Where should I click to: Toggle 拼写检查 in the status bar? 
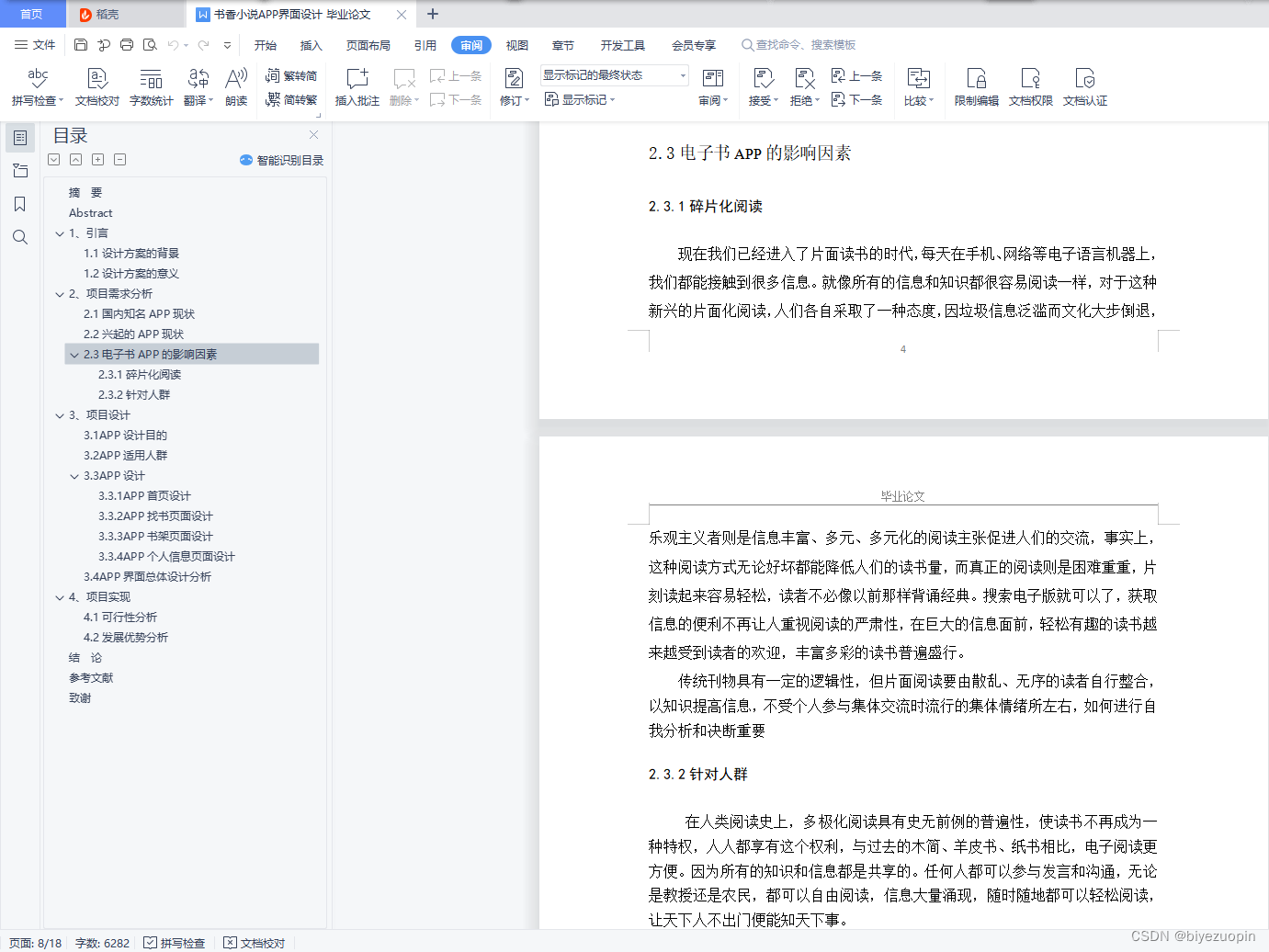point(176,943)
